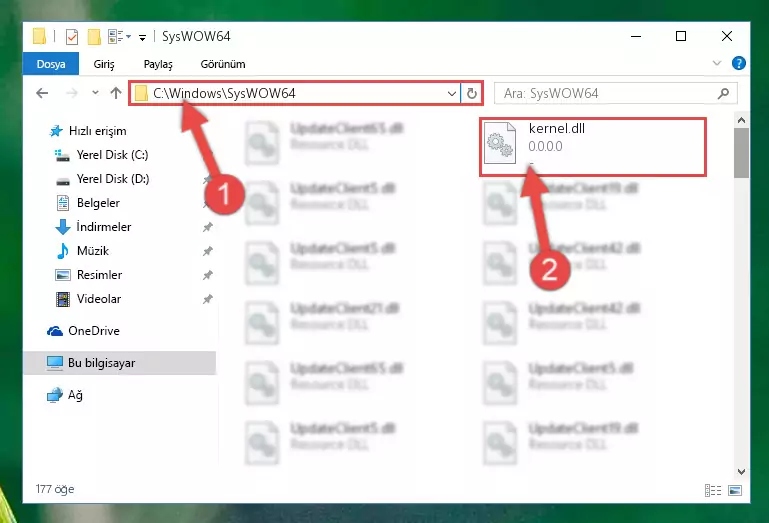Open Belgeler in the navigation pane

(x=98, y=203)
